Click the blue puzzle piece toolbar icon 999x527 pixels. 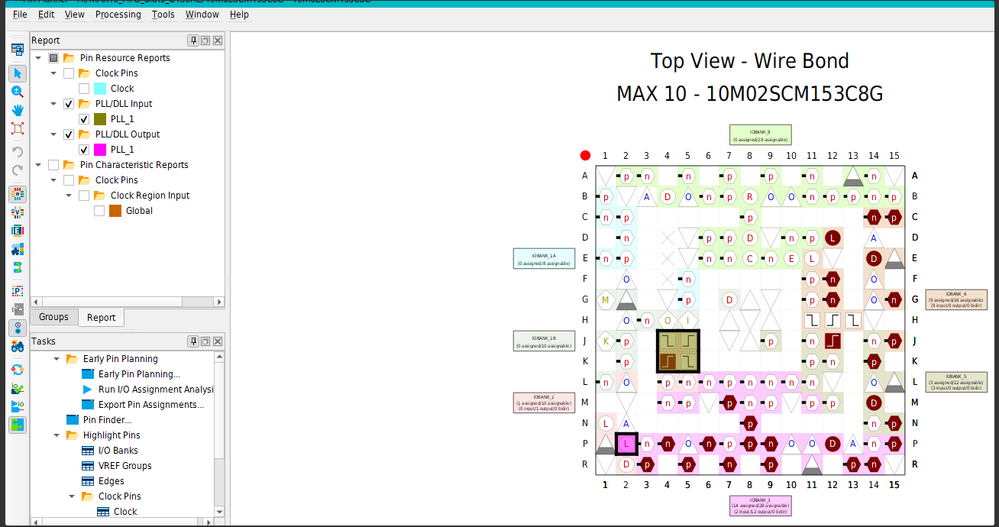(17, 249)
